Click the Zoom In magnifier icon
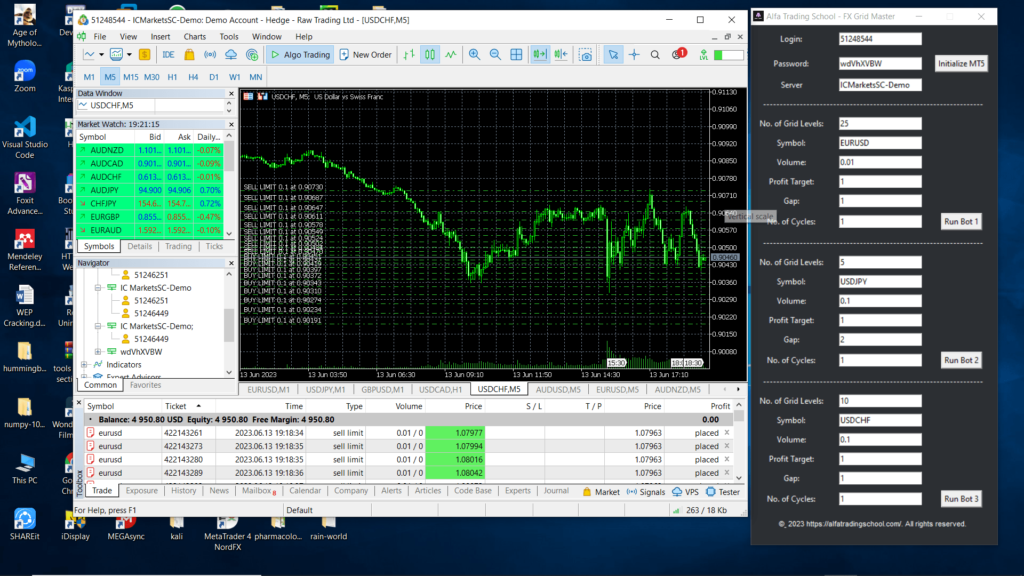 tap(474, 55)
